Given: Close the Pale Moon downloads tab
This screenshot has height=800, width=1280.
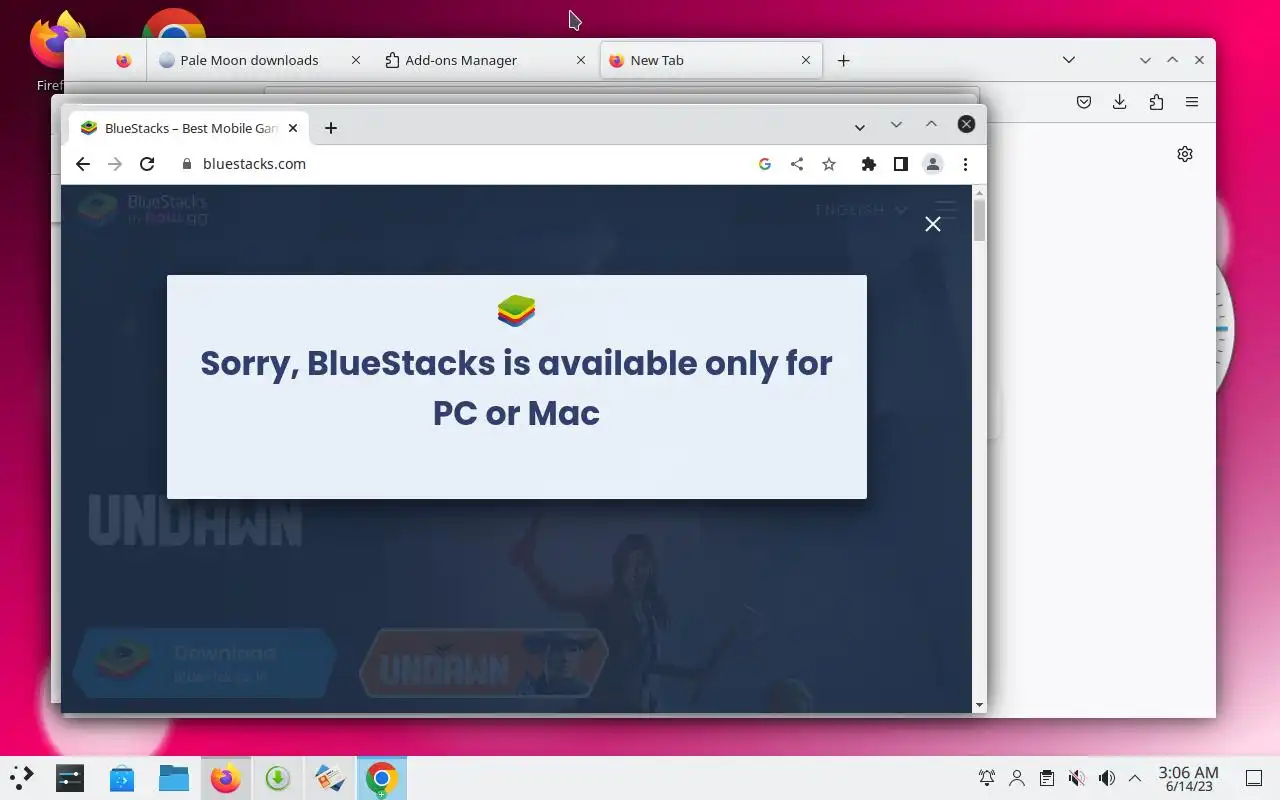Looking at the screenshot, I should click(x=355, y=60).
